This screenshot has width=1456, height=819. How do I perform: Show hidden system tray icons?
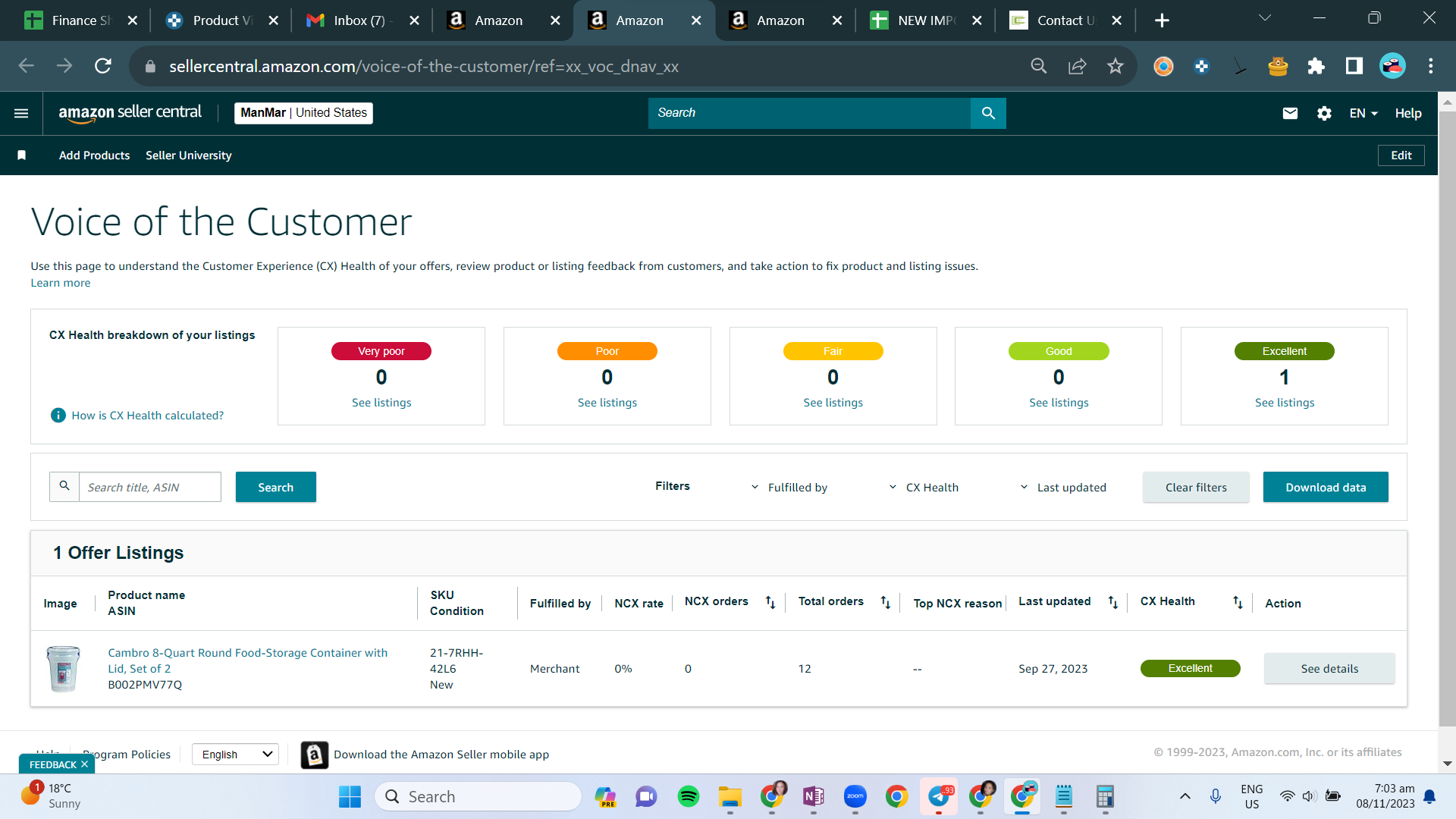(1185, 796)
